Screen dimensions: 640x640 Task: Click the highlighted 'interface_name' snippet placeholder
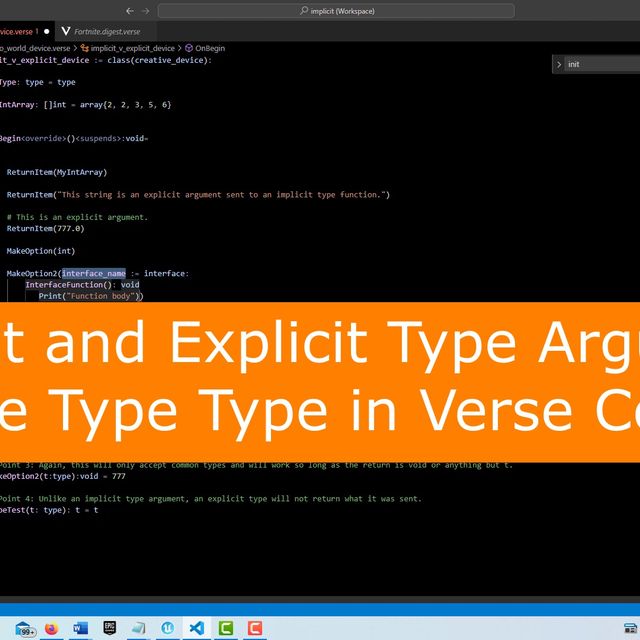click(x=94, y=273)
